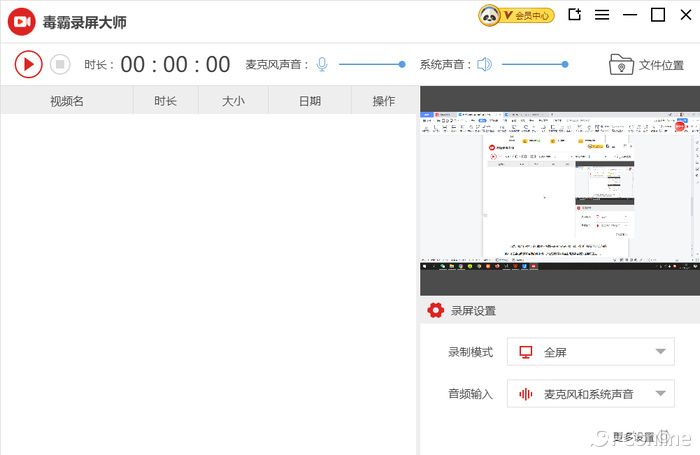Expand 录制模式 with its arrow
This screenshot has width=700, height=455.
click(661, 351)
